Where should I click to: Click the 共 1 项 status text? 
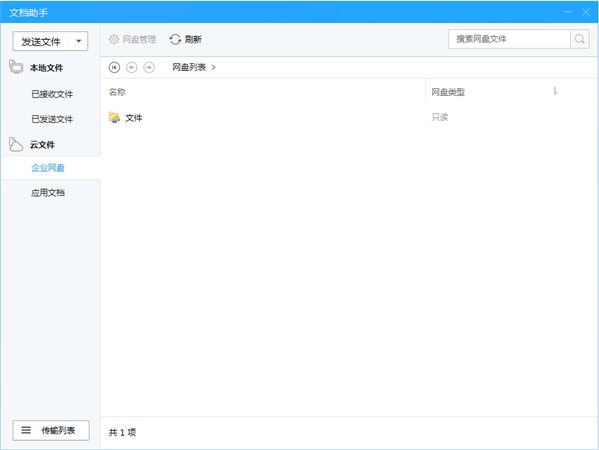122,432
